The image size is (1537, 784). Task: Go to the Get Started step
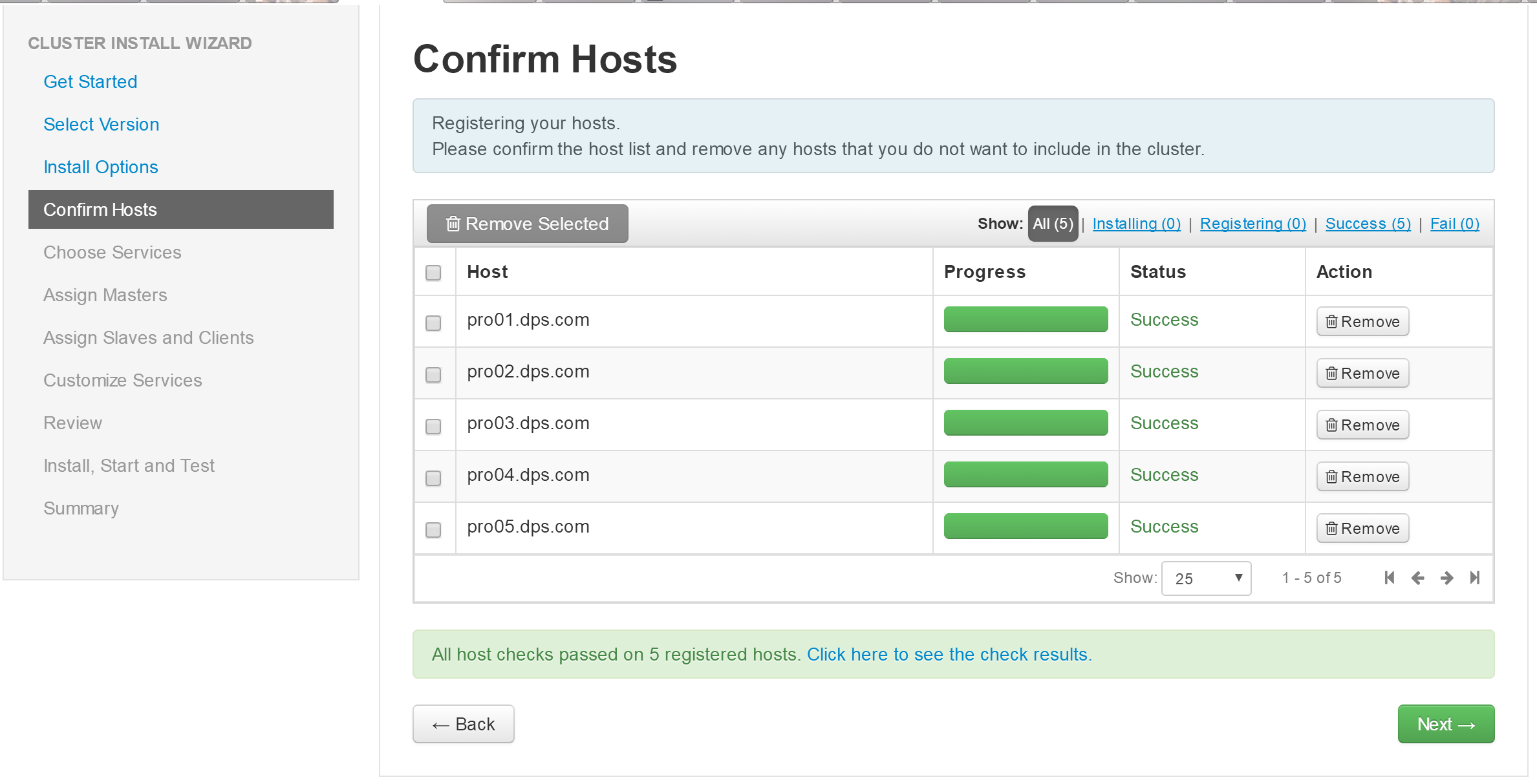pyautogui.click(x=91, y=81)
